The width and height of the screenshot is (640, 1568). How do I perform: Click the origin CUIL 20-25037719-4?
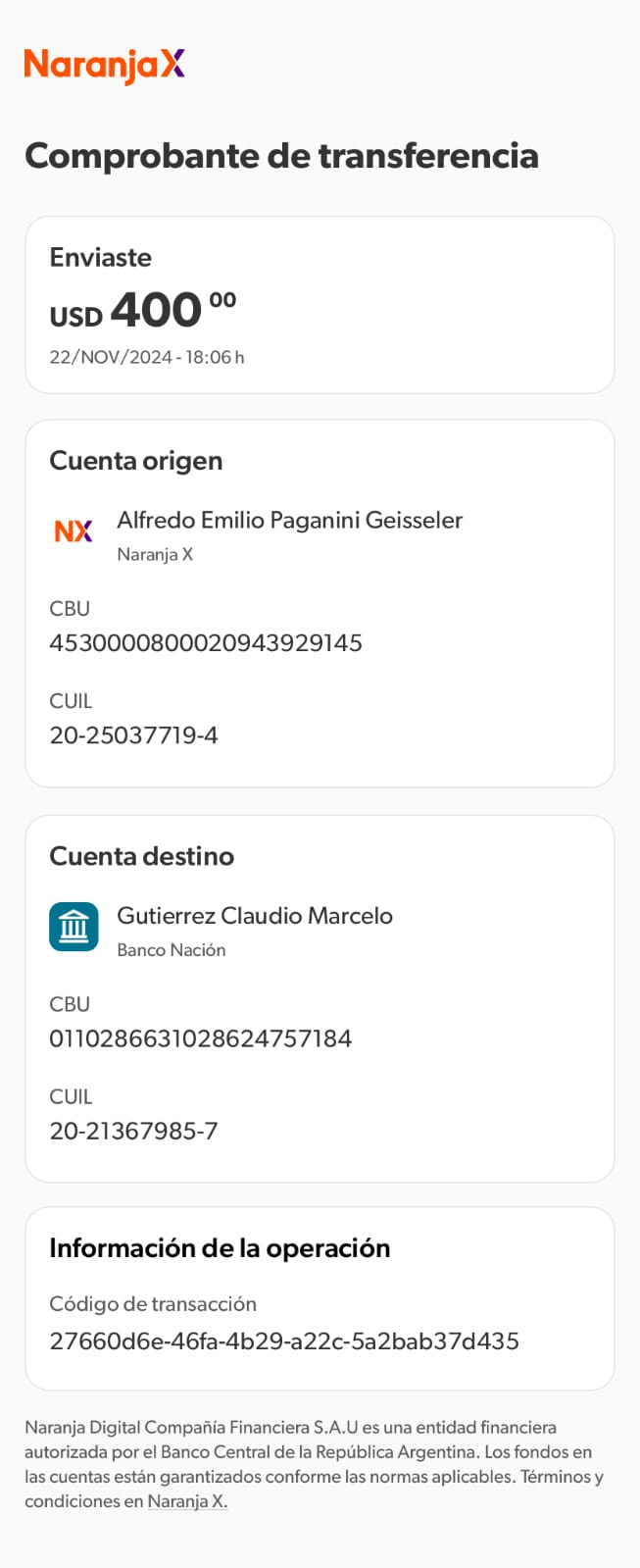tap(133, 735)
